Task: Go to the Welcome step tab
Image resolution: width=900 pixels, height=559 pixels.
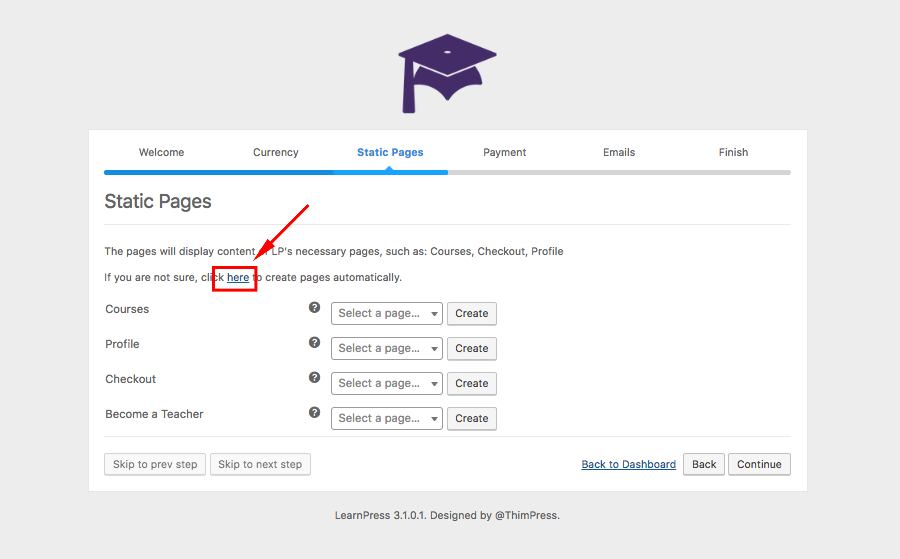Action: pos(161,153)
